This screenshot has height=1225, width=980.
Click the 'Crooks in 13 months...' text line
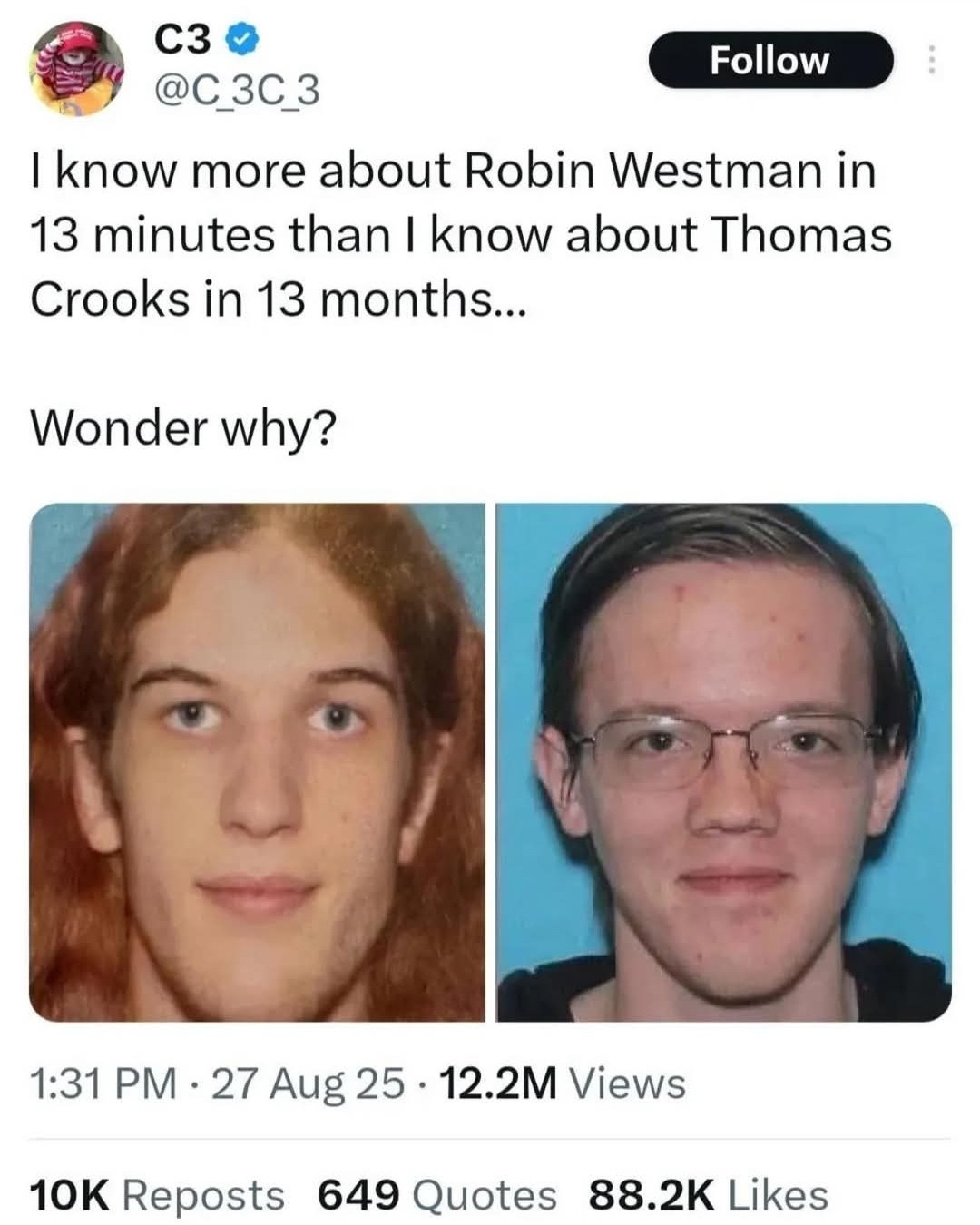pos(278,299)
